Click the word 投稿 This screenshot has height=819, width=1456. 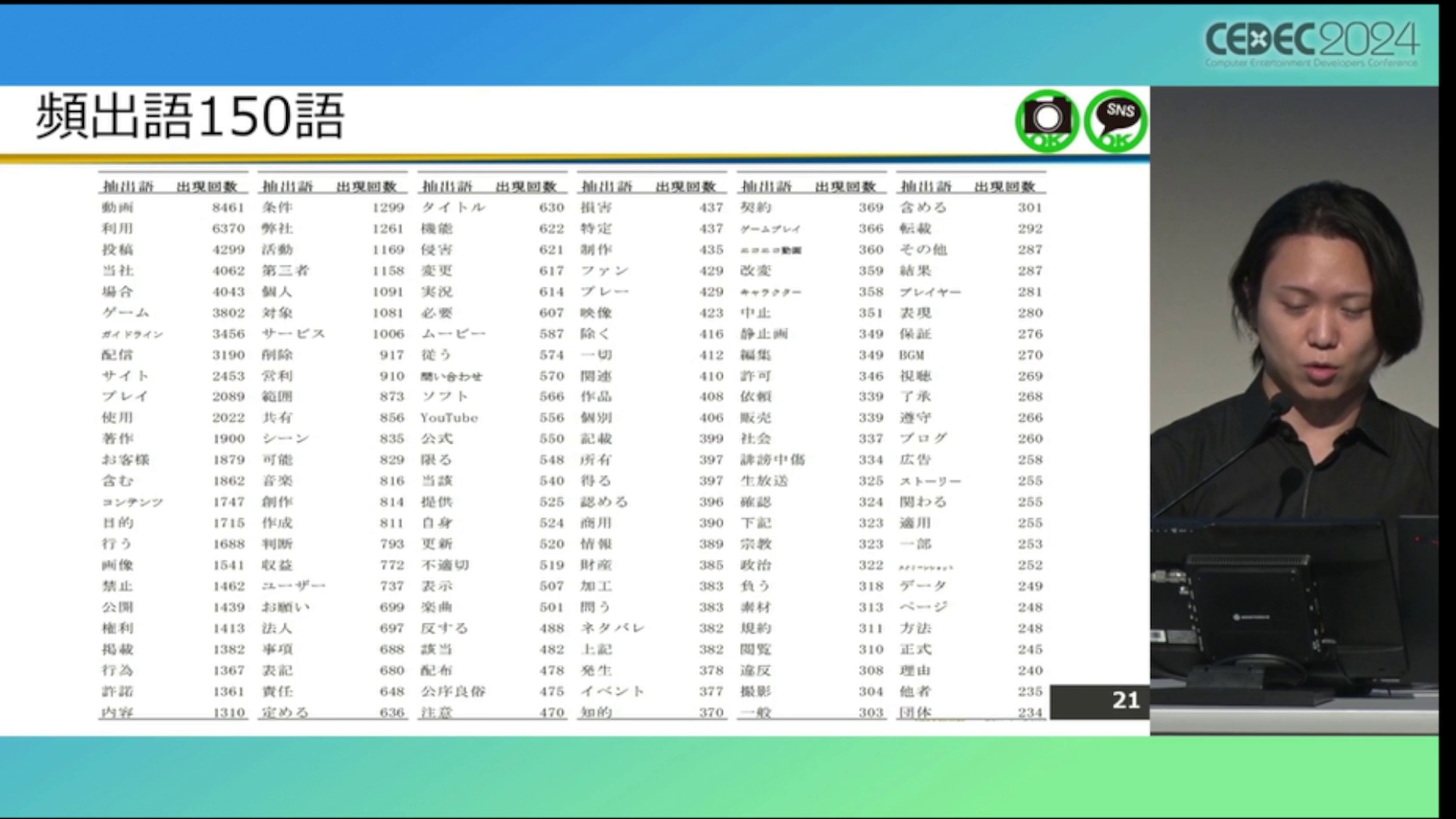tap(117, 249)
